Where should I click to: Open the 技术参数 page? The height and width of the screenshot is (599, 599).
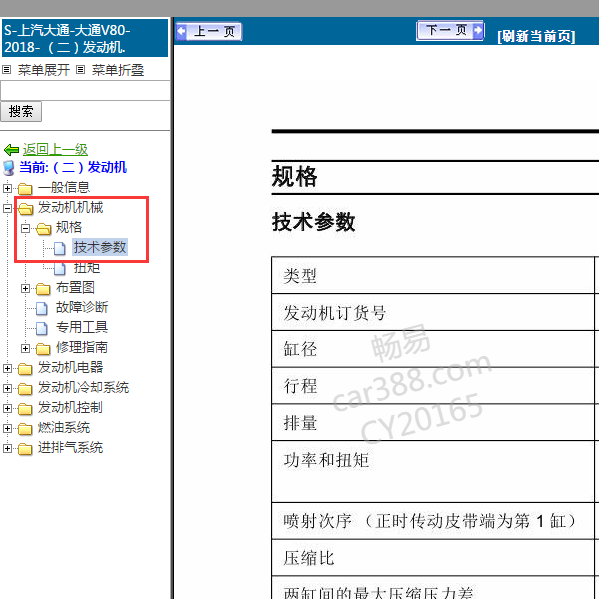click(100, 247)
